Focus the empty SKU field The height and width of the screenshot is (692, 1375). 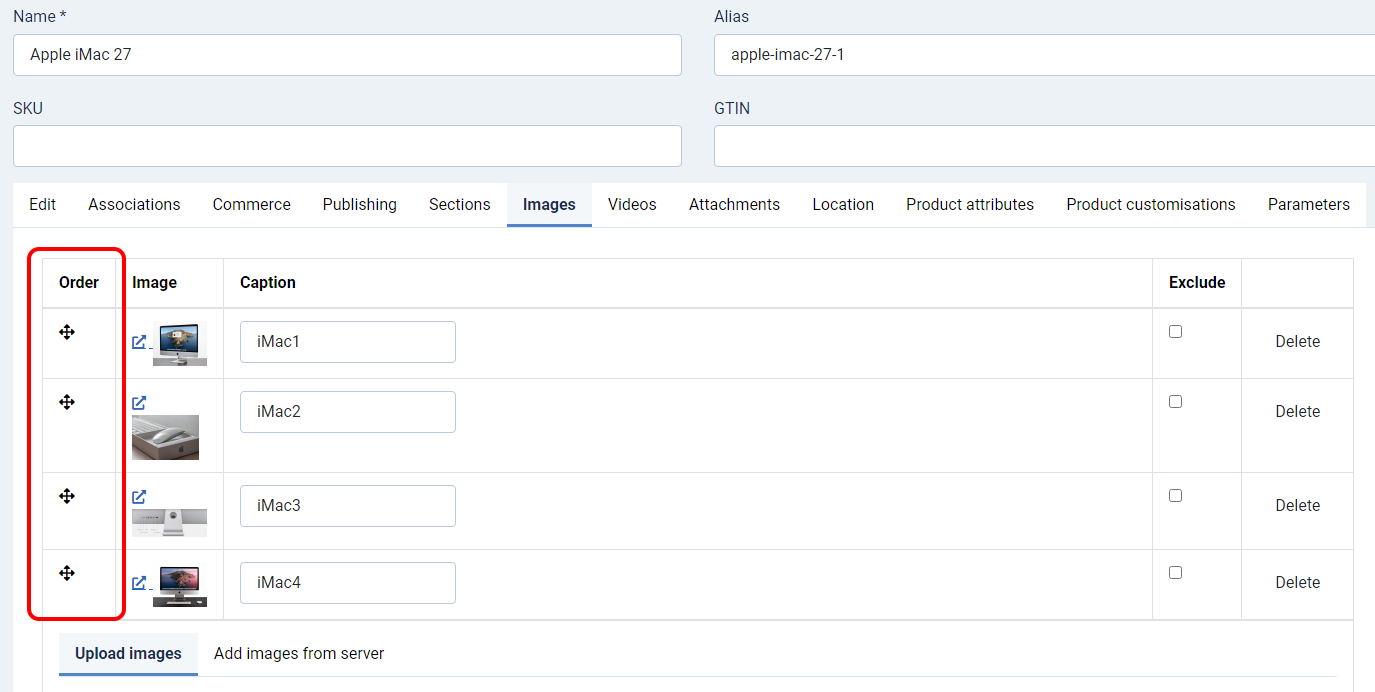point(347,146)
